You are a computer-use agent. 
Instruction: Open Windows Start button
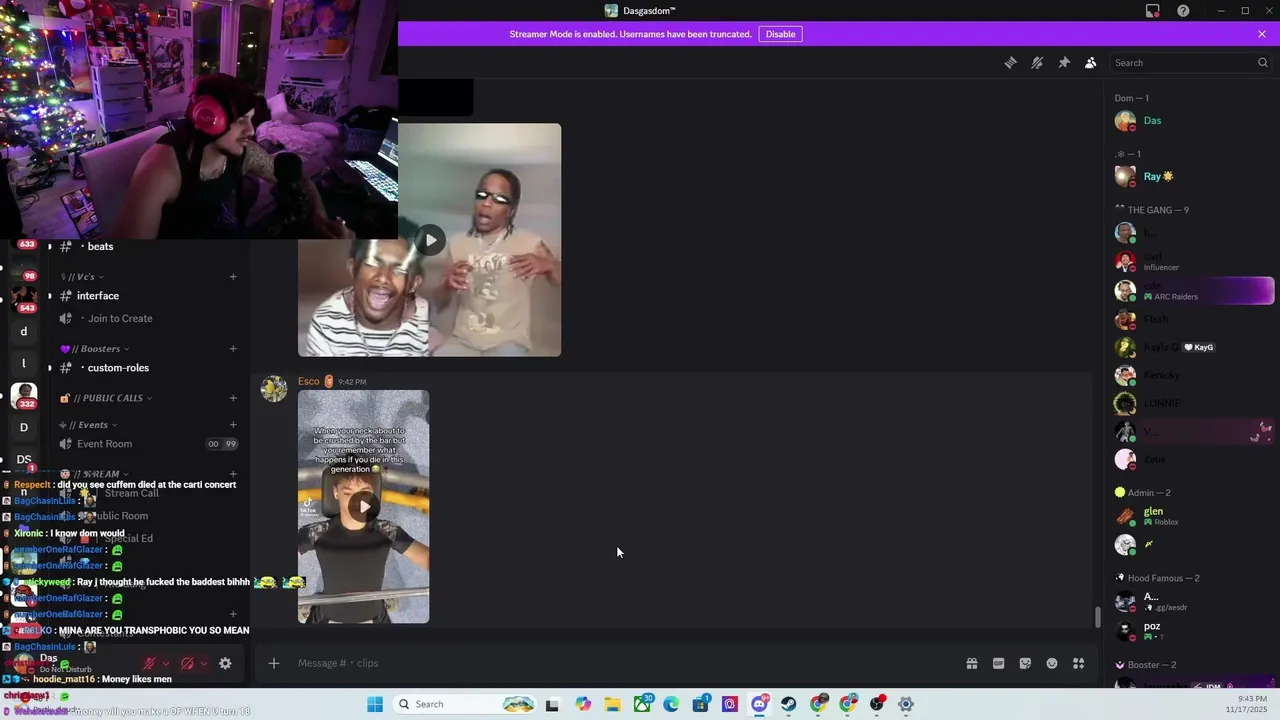(x=375, y=704)
